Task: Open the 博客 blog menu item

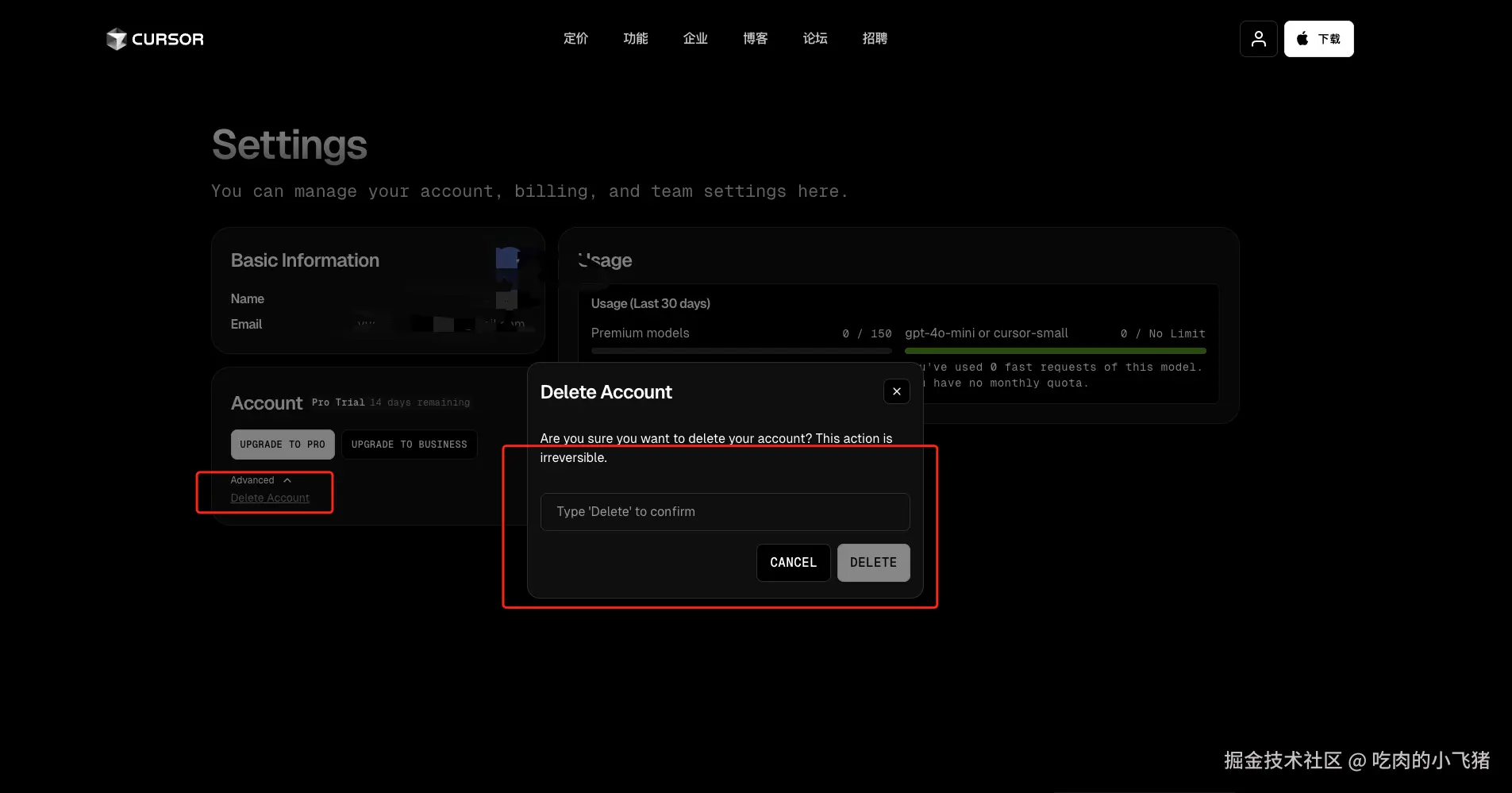Action: click(x=756, y=38)
